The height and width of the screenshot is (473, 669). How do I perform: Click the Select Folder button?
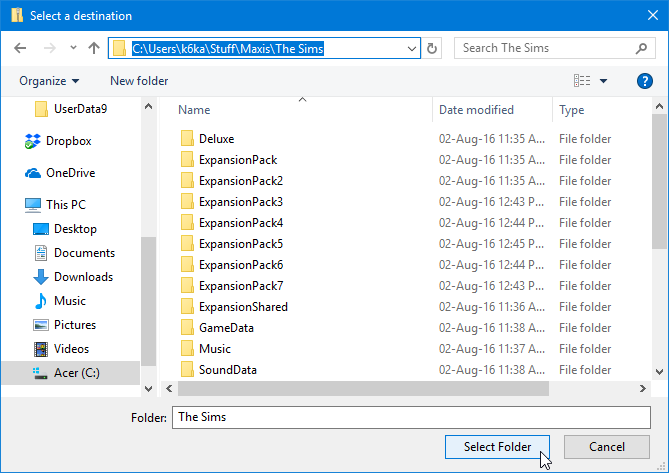pos(498,447)
